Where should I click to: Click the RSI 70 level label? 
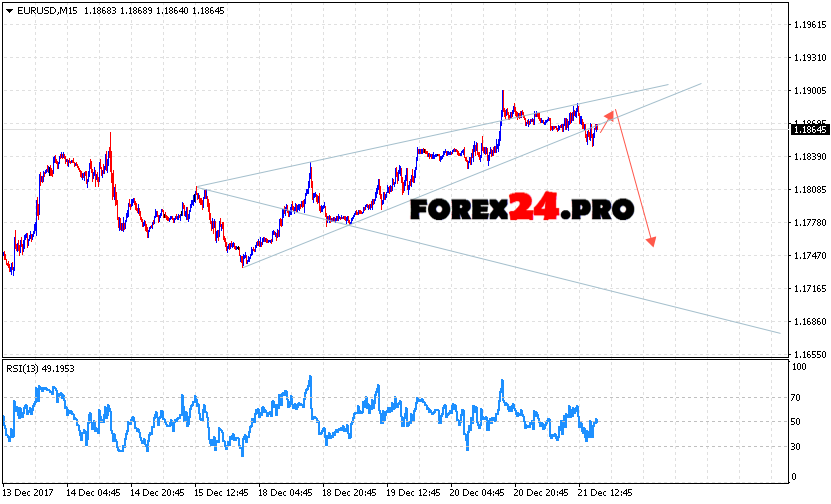point(795,398)
